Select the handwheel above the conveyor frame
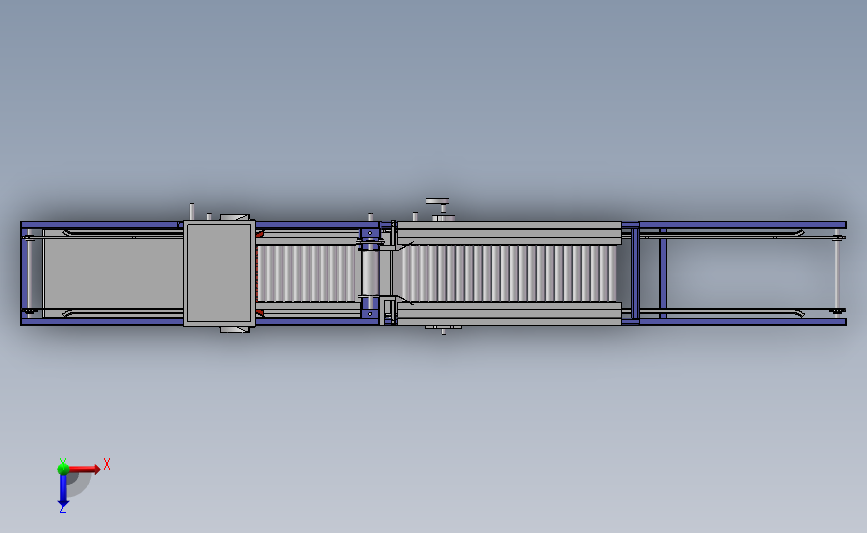Viewport: 867px width, 533px height. 437,201
